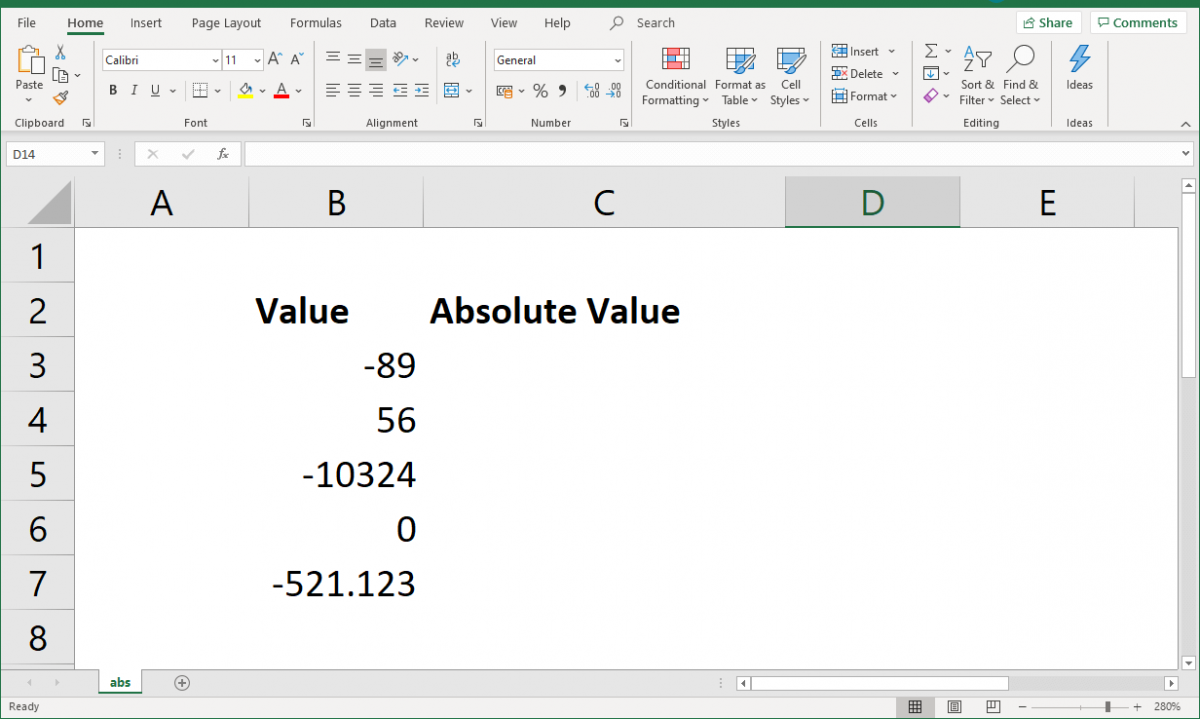The width and height of the screenshot is (1200, 719).
Task: Apply yellow Fill Color
Action: 246,91
